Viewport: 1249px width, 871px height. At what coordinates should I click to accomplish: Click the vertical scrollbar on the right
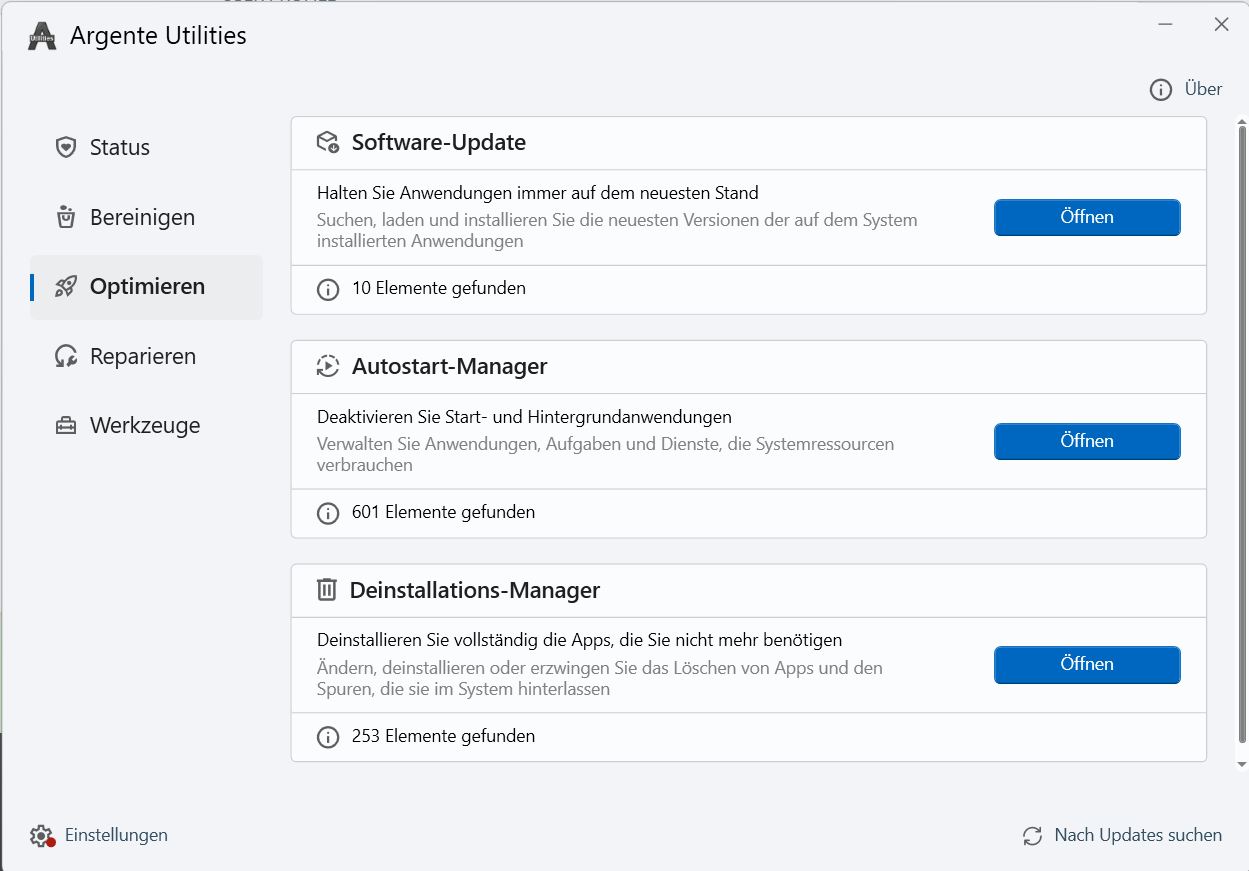tap(1242, 440)
